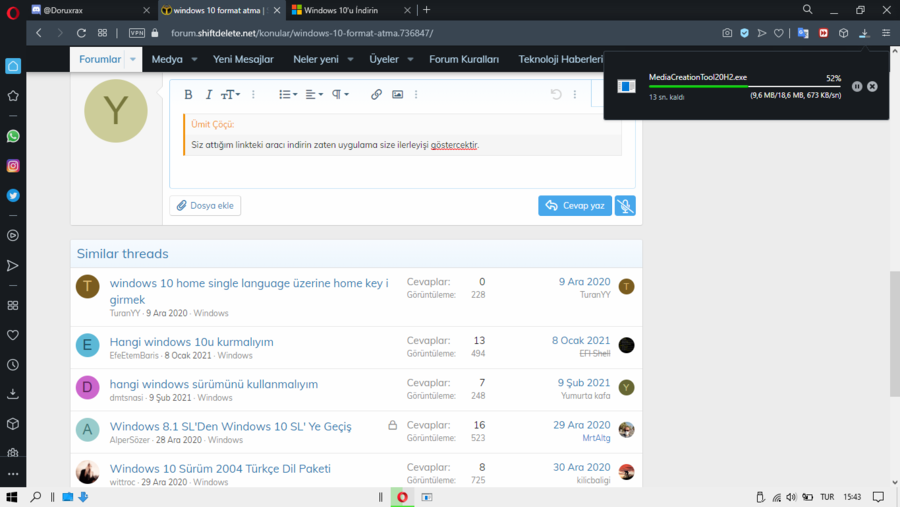Toggle the microphone button beside Cevap yaz
Image resolution: width=900 pixels, height=507 pixels.
click(625, 205)
